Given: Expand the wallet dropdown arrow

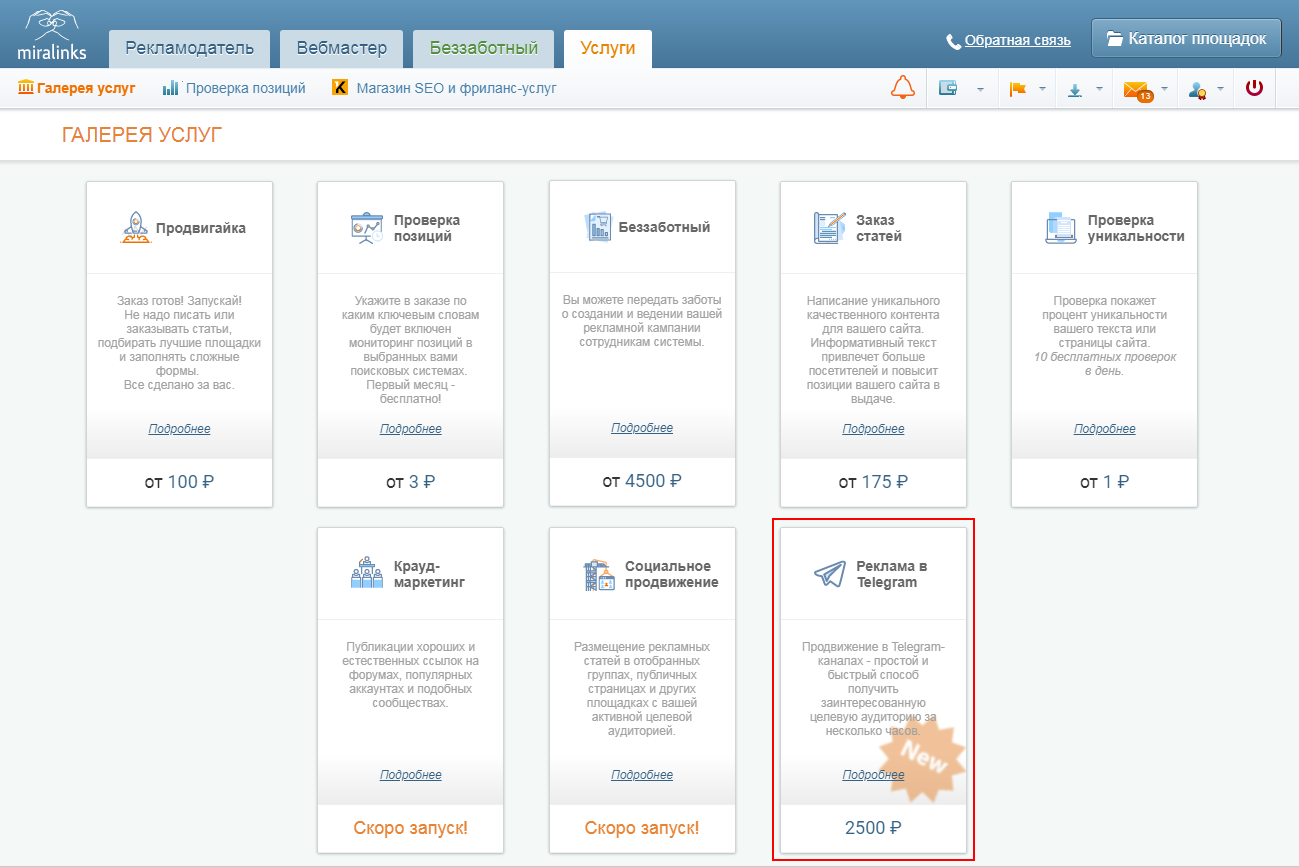Looking at the screenshot, I should tap(980, 90).
